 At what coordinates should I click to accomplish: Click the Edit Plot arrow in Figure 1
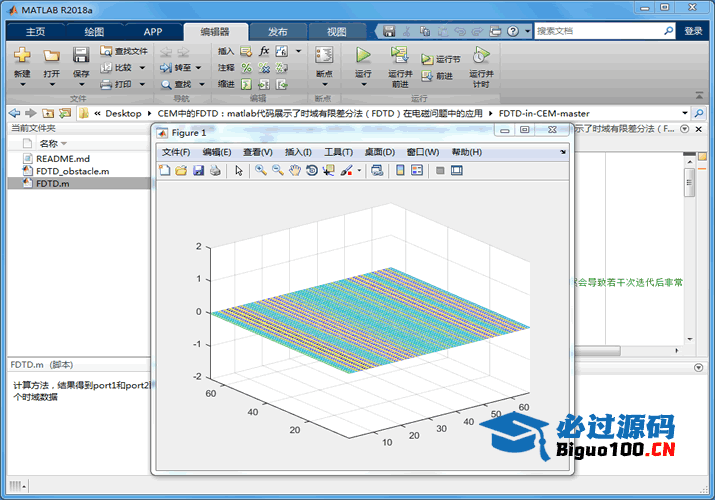tap(239, 170)
